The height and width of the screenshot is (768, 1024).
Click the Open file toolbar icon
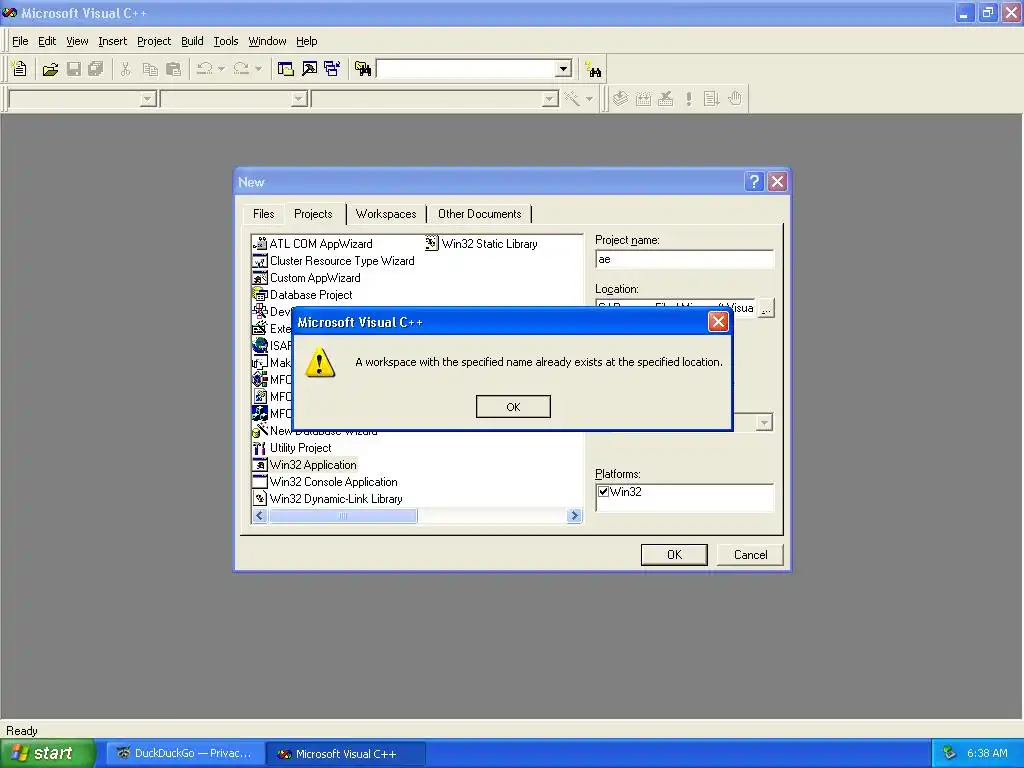(50, 69)
